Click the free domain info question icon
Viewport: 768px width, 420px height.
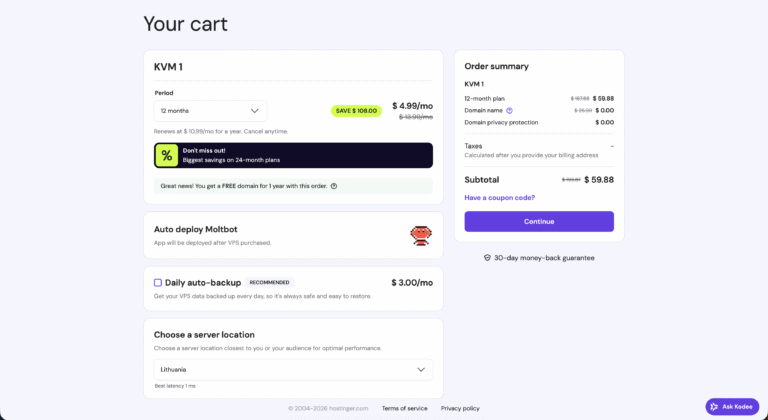tap(334, 186)
